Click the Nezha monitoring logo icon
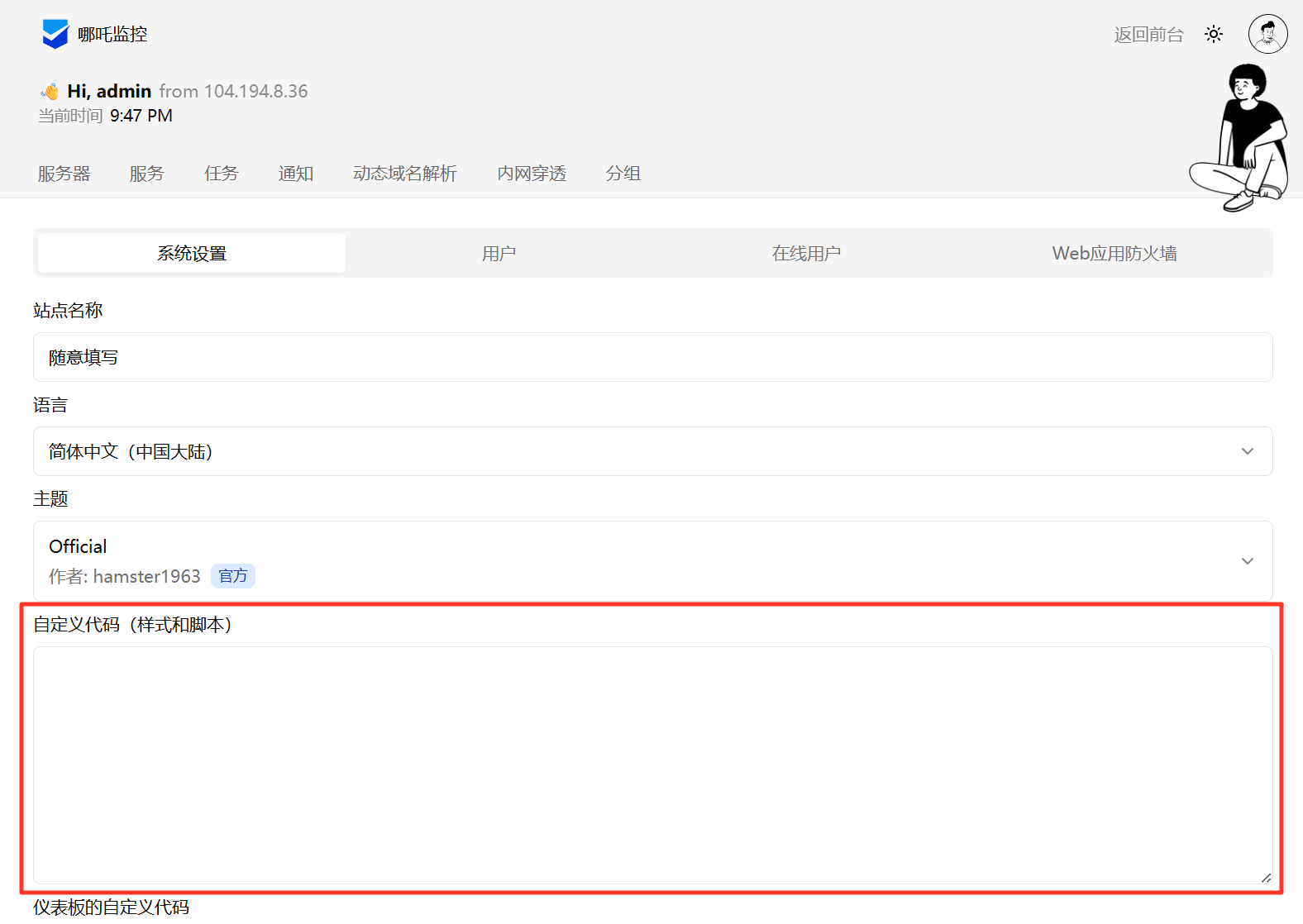 [55, 34]
